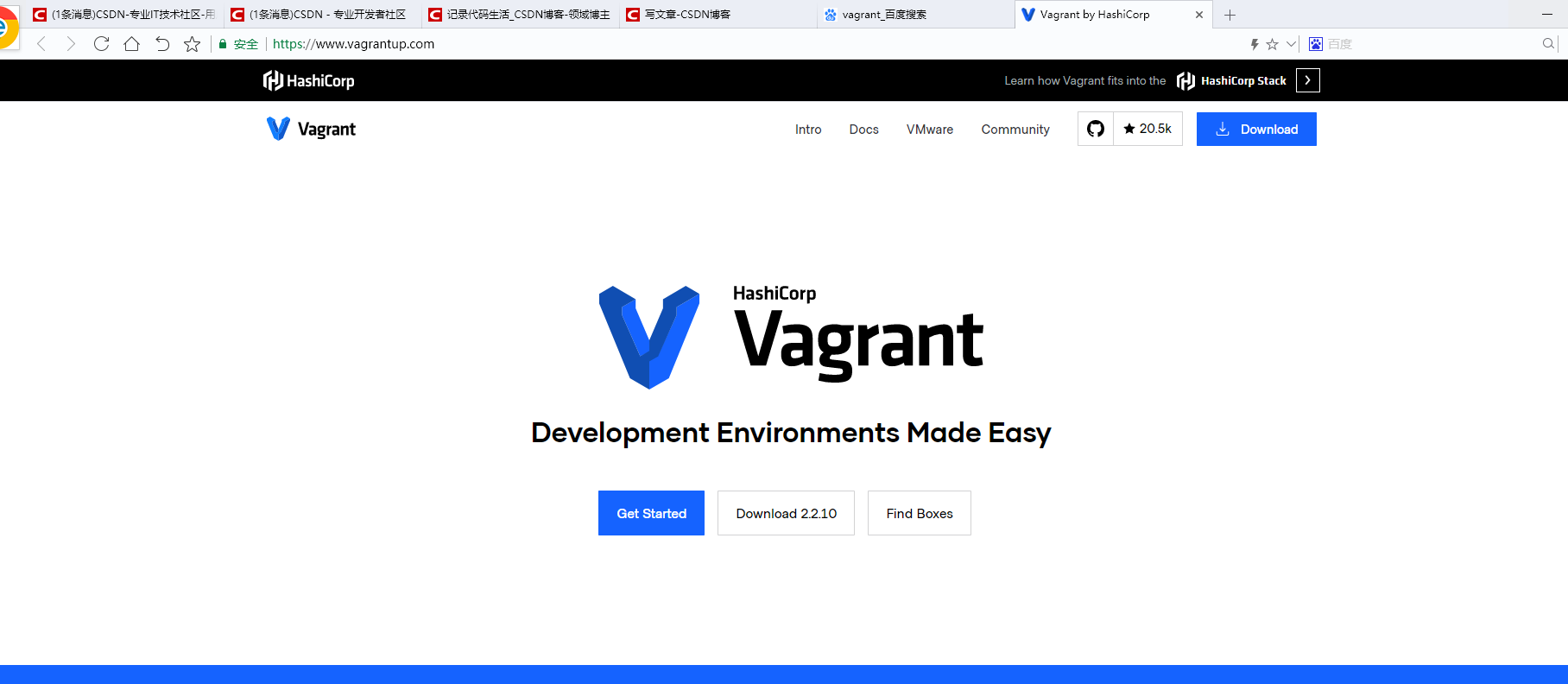This screenshot has height=684, width=1568.
Task: Click the blue Download button in navbar
Action: pos(1256,129)
